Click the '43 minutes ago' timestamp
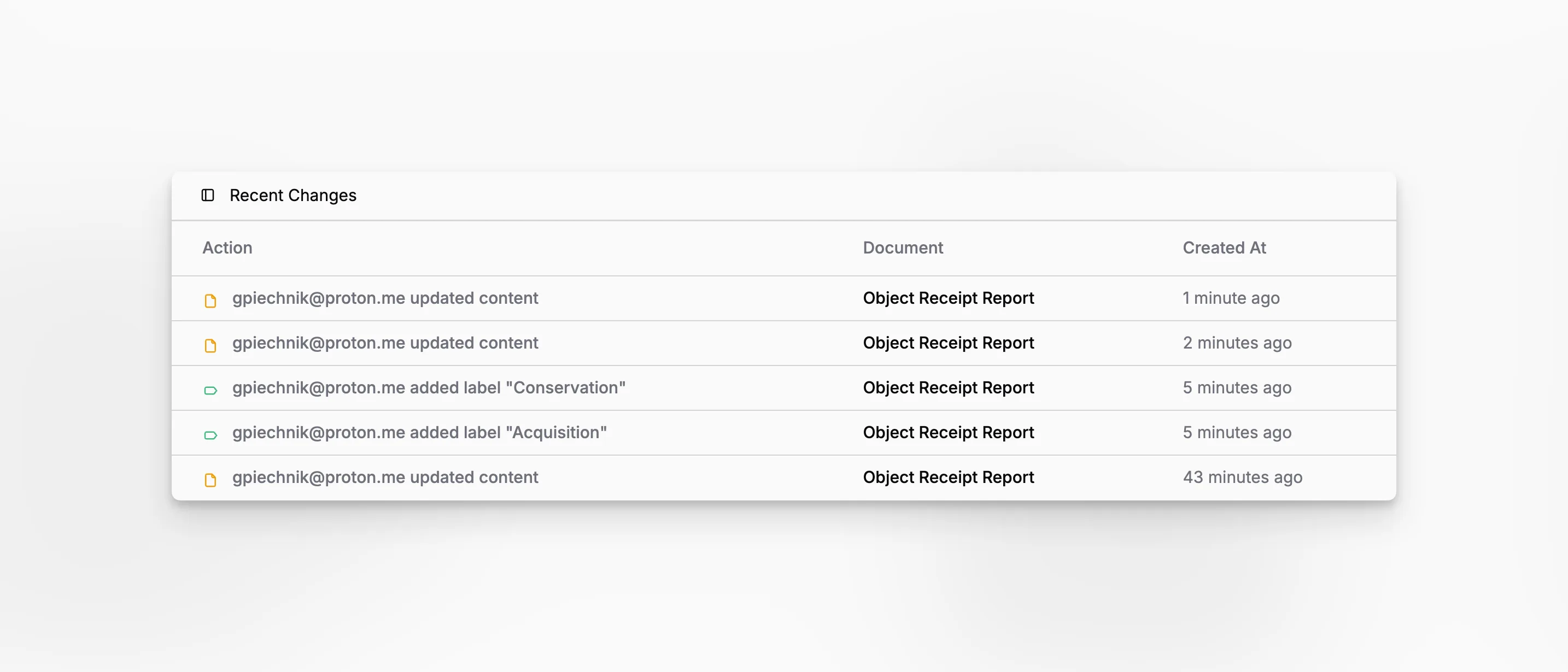The height and width of the screenshot is (672, 1568). click(1242, 478)
